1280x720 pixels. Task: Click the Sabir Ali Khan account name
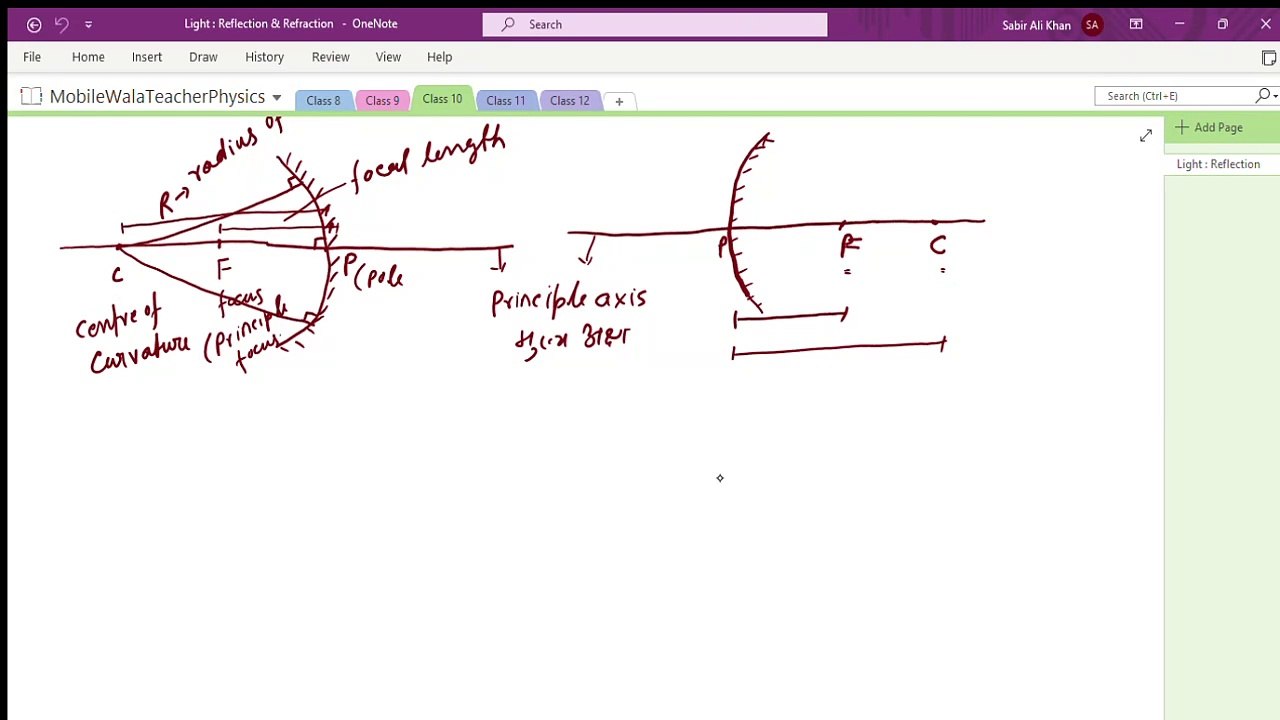(x=1036, y=25)
